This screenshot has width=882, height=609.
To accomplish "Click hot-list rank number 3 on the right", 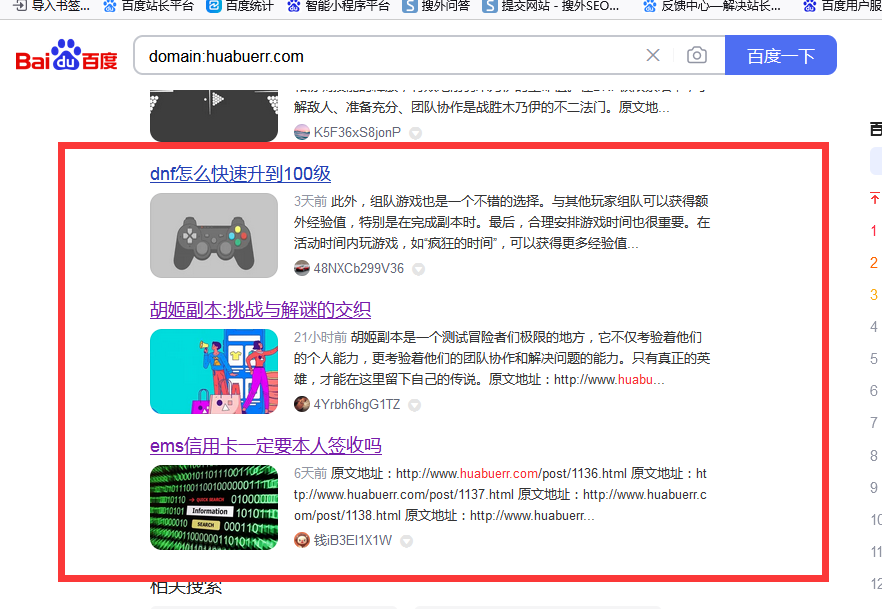I will point(874,295).
